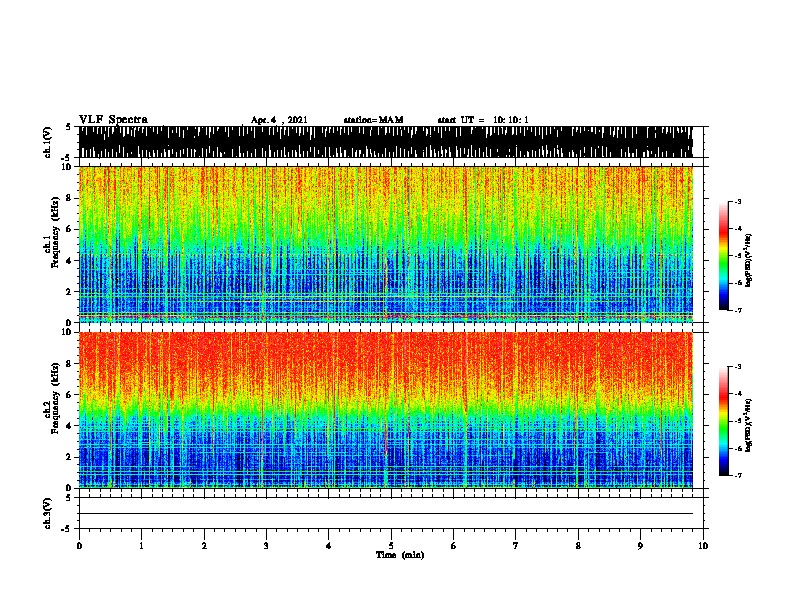Select the start UT 10:10:1 label
Viewport: 792px width, 612px height.
click(x=483, y=120)
